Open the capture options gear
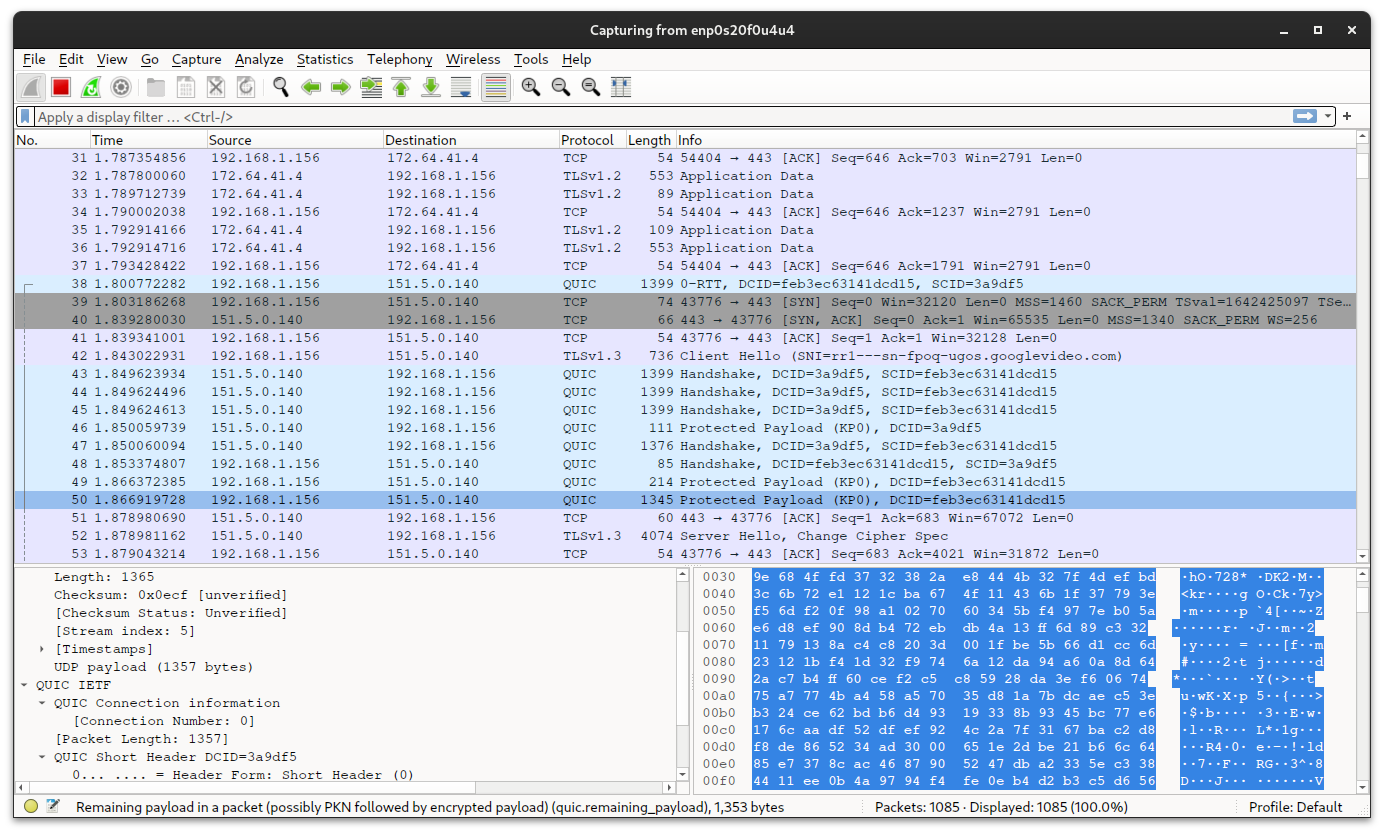 tap(121, 87)
